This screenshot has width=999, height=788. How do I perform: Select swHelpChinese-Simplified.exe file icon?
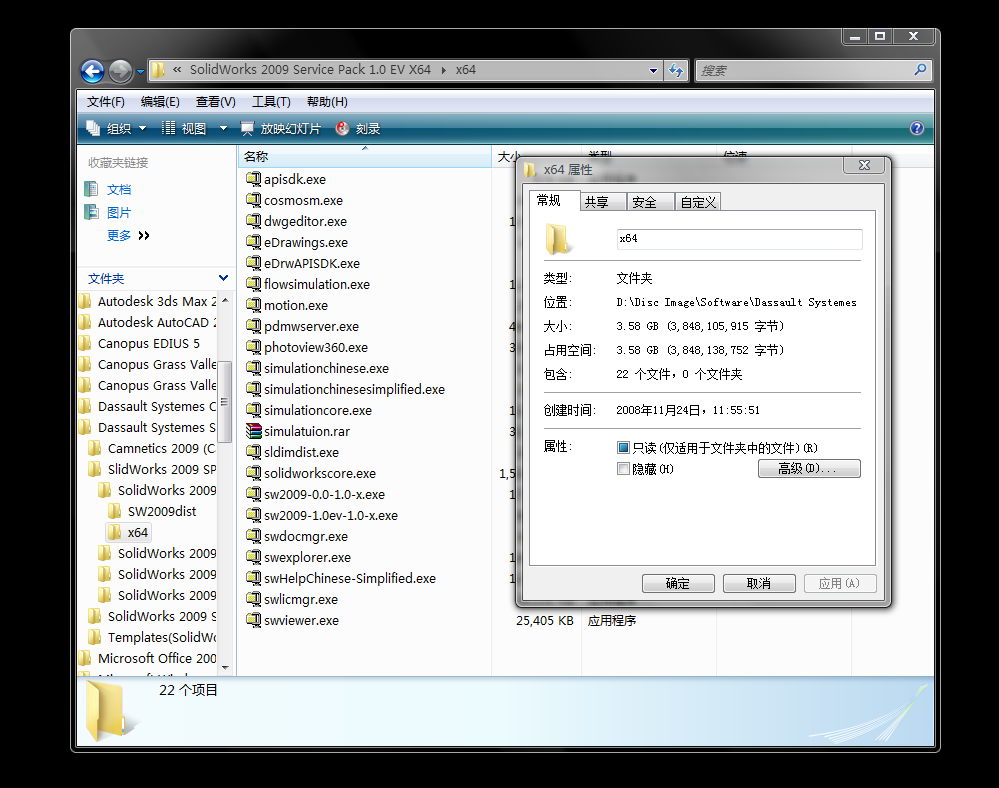254,578
